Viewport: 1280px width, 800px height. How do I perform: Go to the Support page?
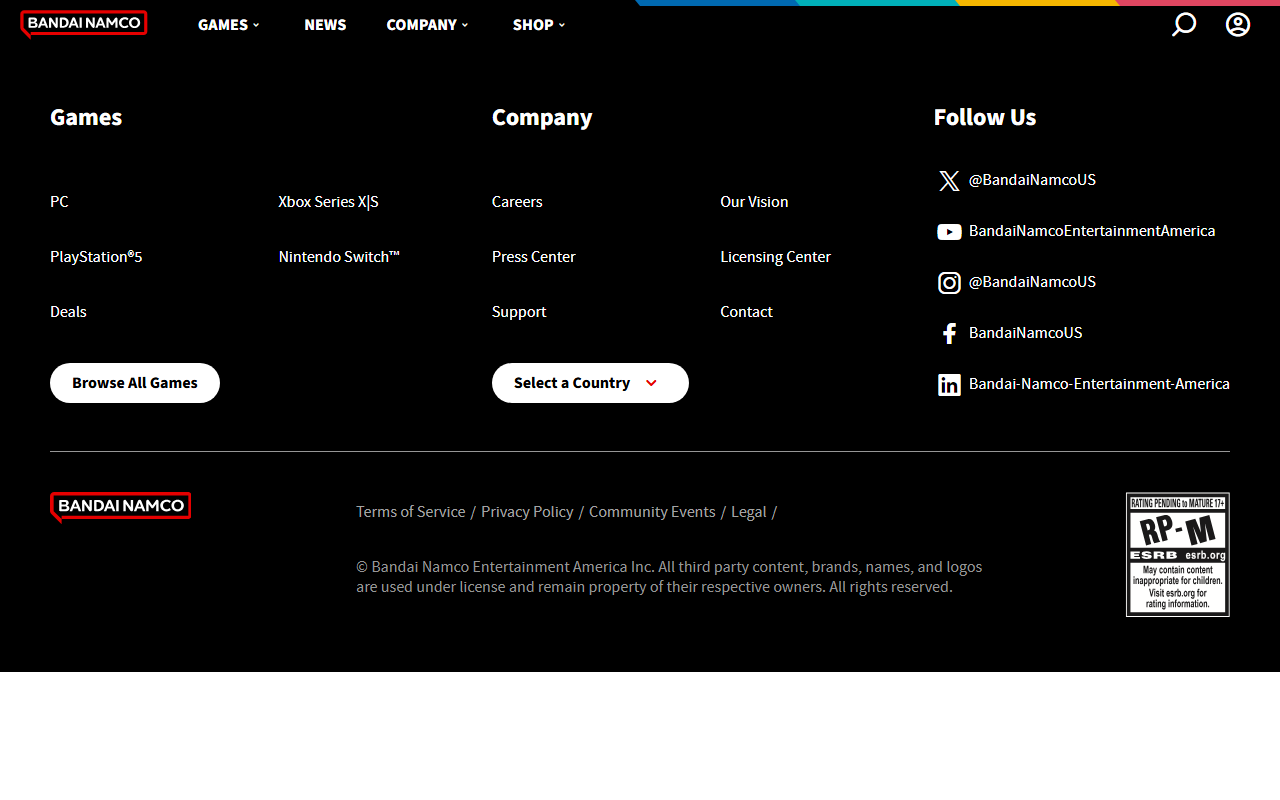(519, 312)
